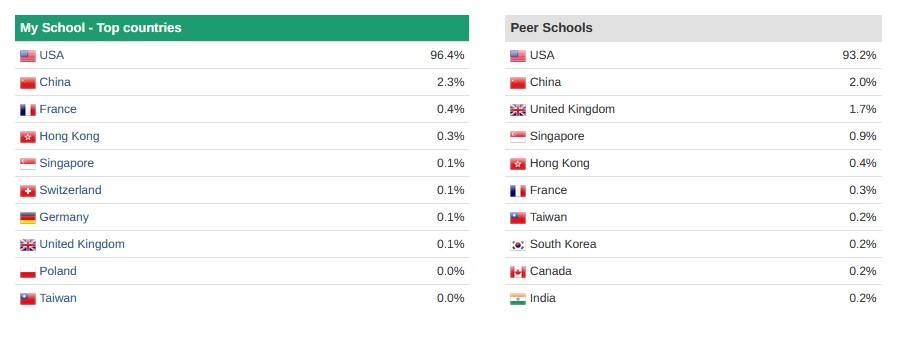The image size is (900, 364).
Task: Click the China flag icon in My School
Action: pyautogui.click(x=28, y=83)
